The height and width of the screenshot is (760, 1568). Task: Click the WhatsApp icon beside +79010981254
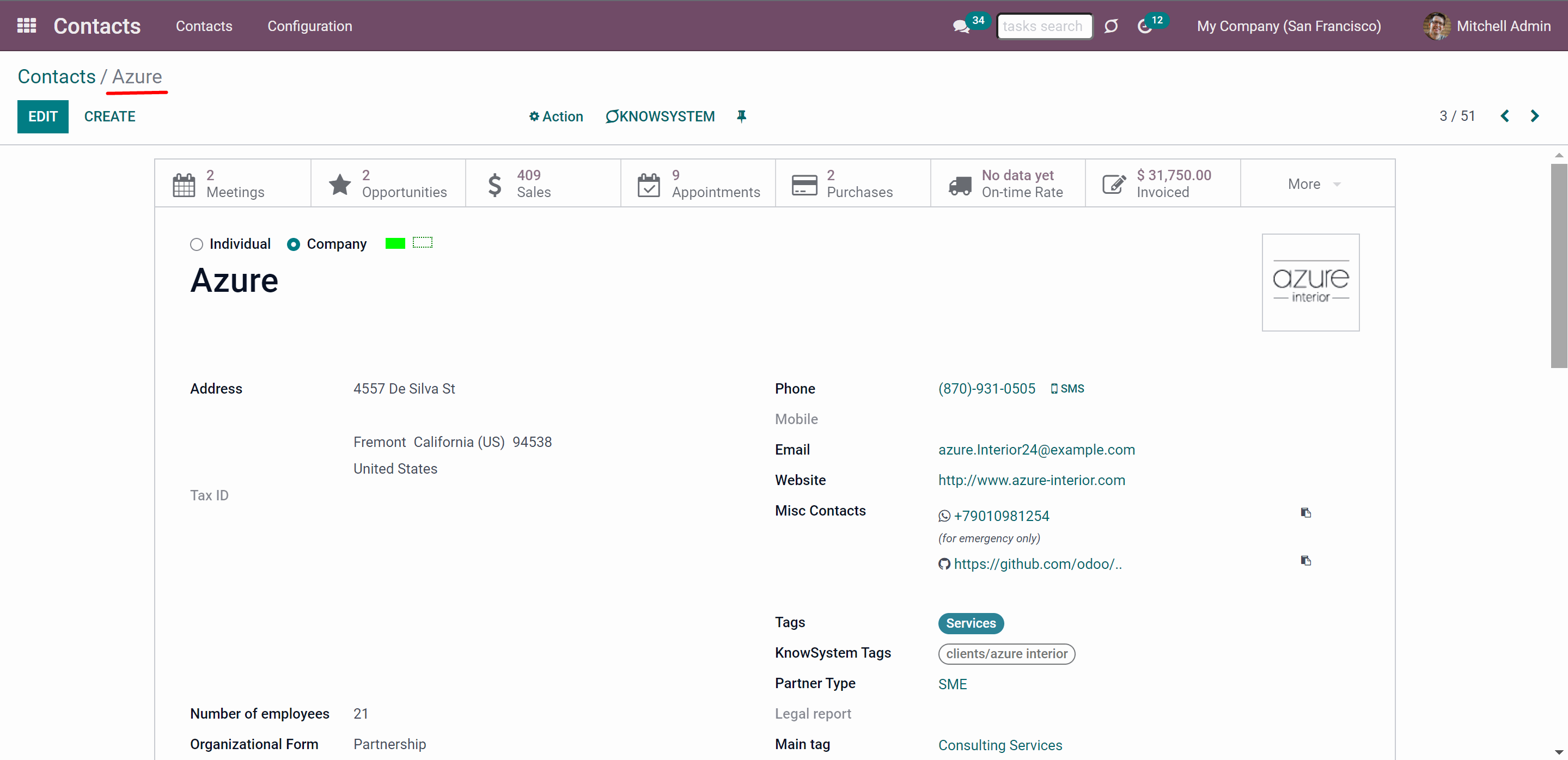tap(944, 516)
